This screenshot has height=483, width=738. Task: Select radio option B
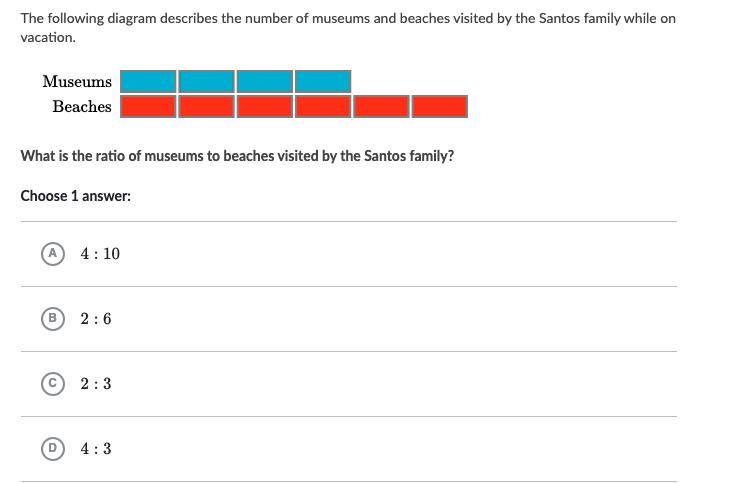click(x=53, y=319)
